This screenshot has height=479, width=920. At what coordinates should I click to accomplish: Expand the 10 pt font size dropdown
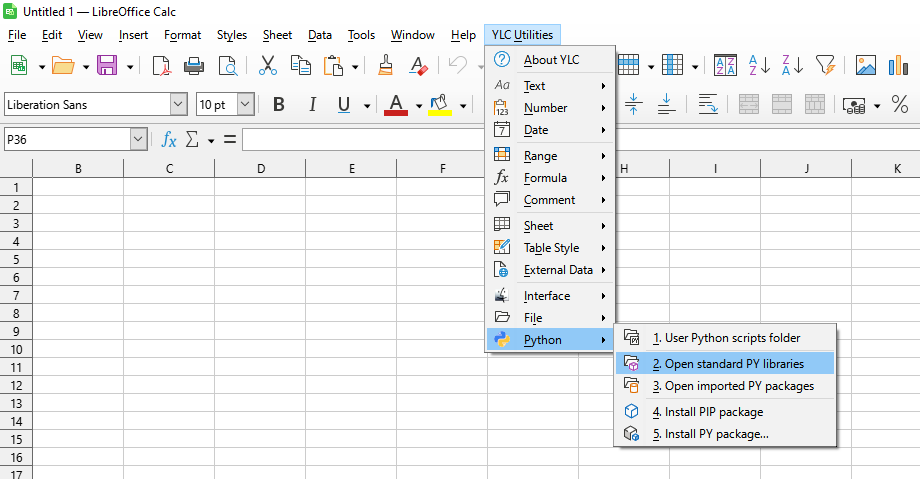(245, 105)
